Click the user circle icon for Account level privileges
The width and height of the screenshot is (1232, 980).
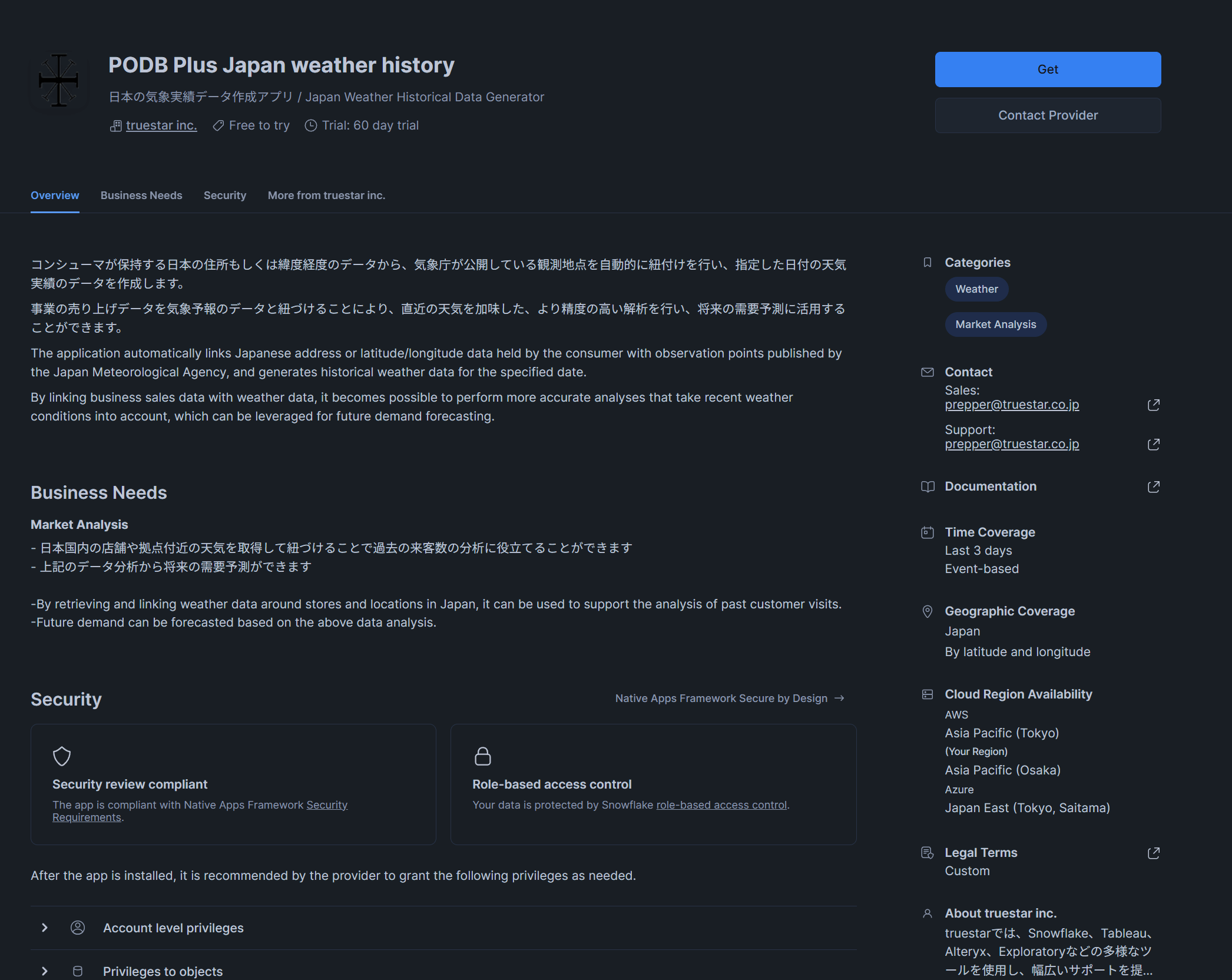click(x=78, y=928)
